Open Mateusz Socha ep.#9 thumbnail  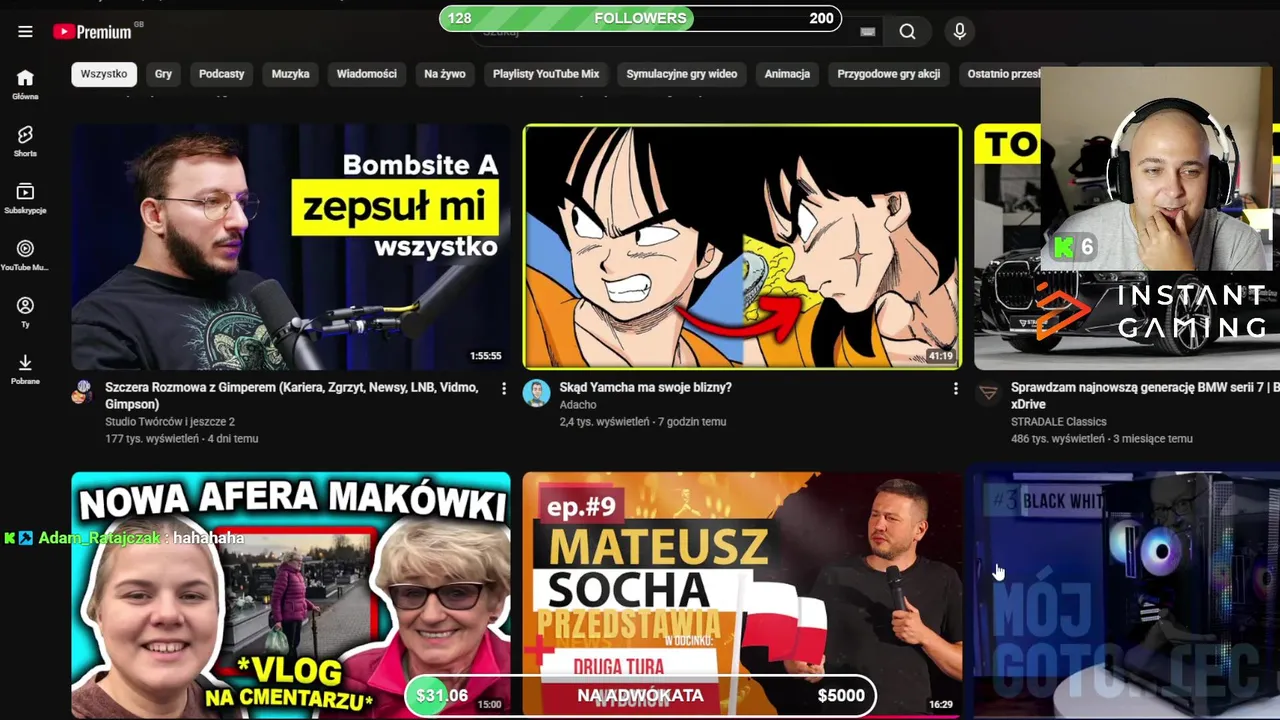pyautogui.click(x=742, y=595)
